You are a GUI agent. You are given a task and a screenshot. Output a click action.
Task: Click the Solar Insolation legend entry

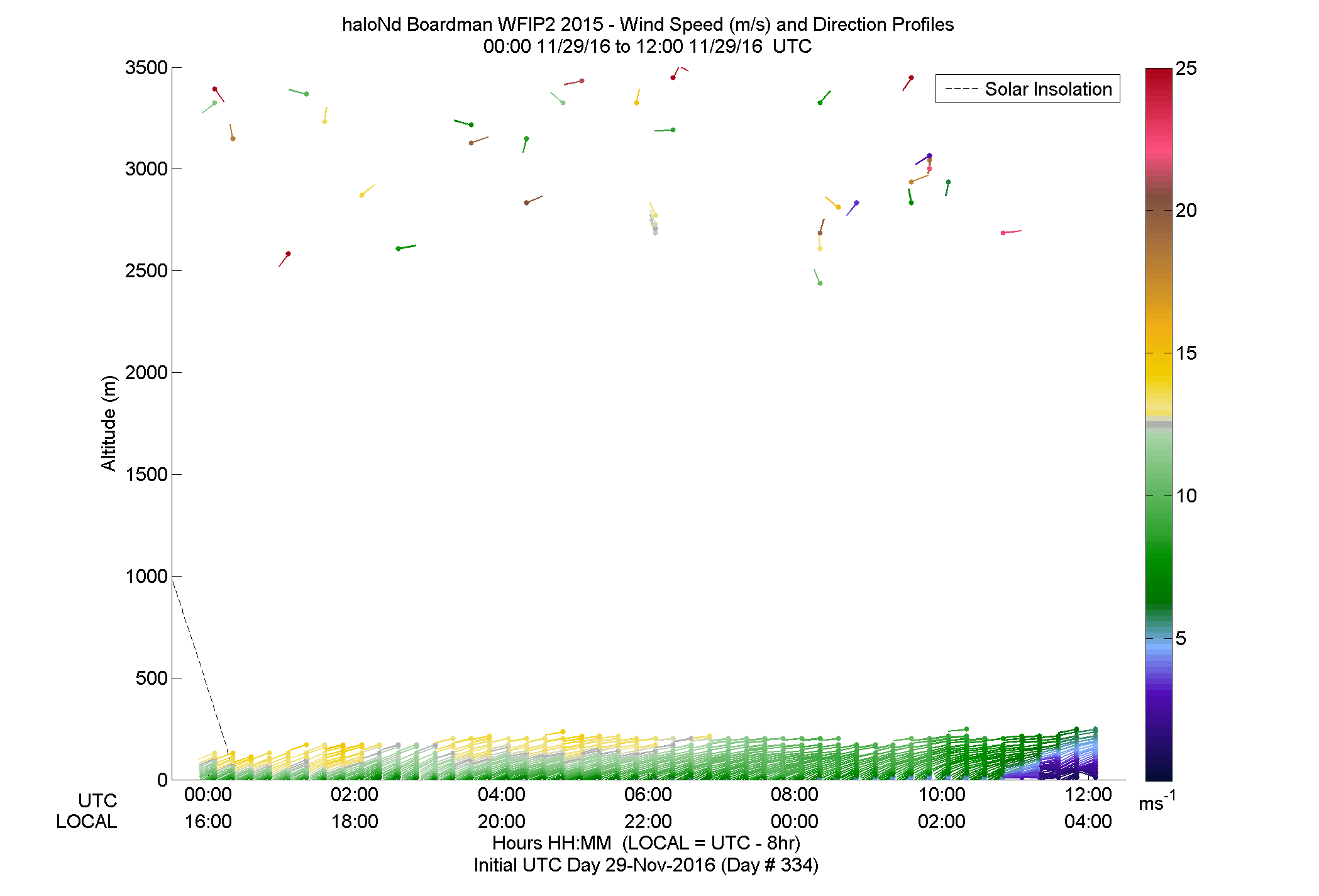coord(1028,89)
